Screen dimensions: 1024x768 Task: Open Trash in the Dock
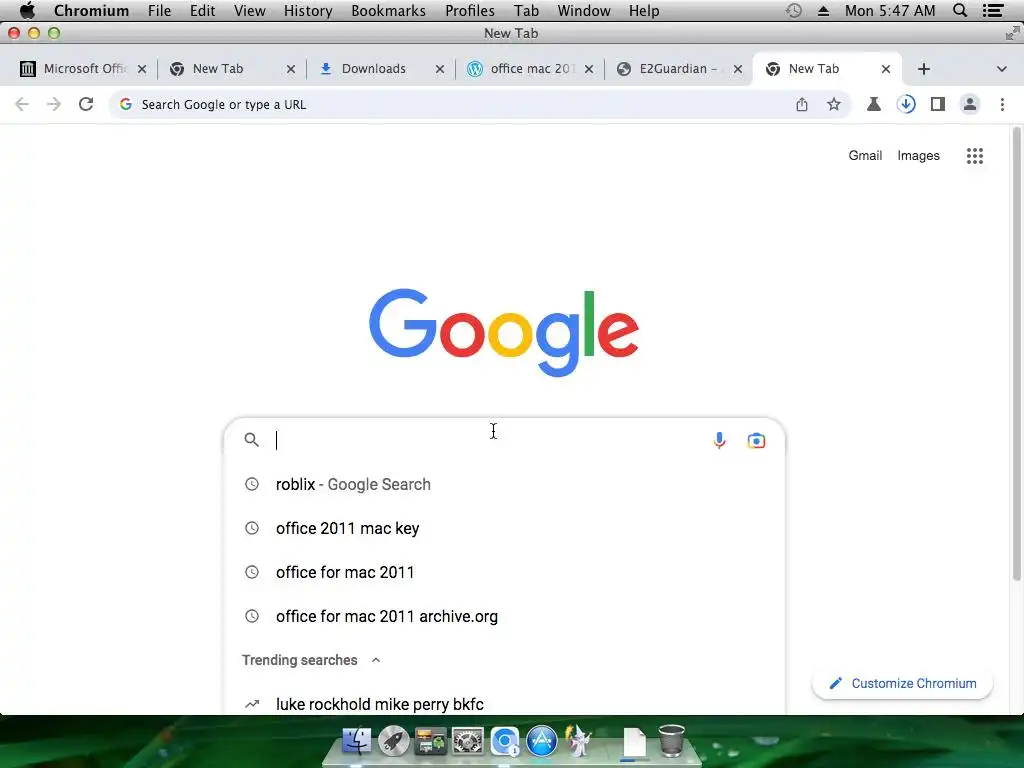point(671,741)
